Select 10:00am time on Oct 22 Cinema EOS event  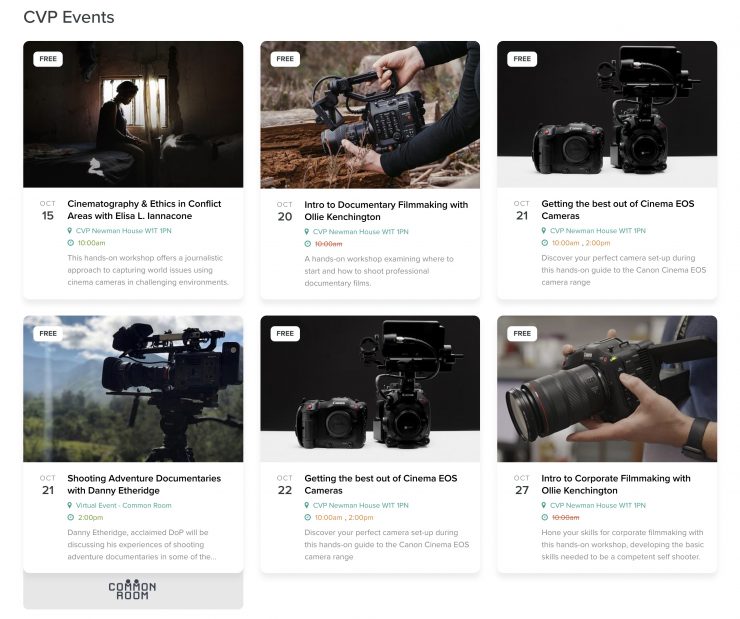tap(328, 518)
